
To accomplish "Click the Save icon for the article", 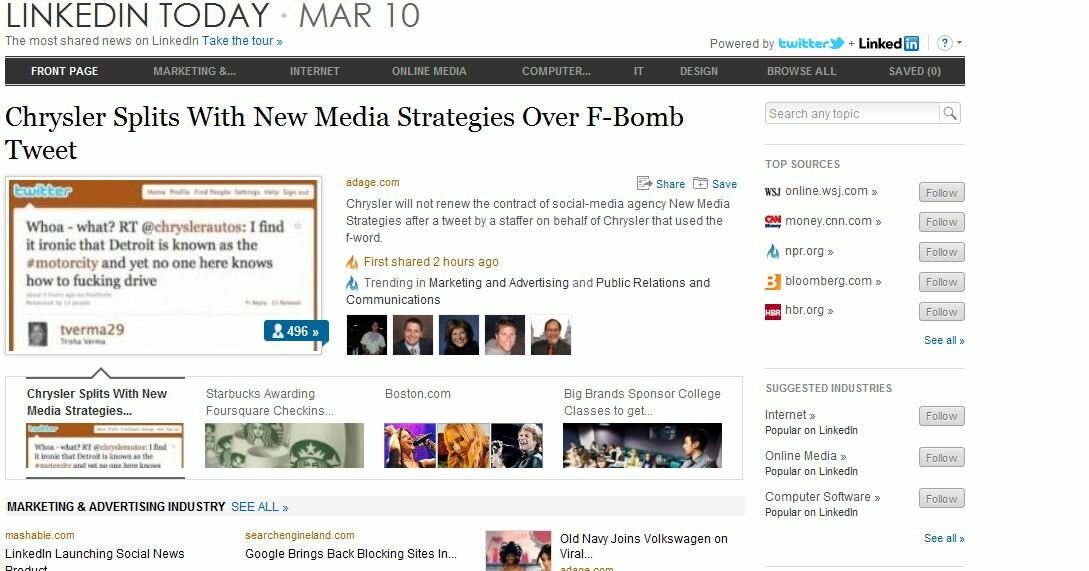I will tap(700, 183).
